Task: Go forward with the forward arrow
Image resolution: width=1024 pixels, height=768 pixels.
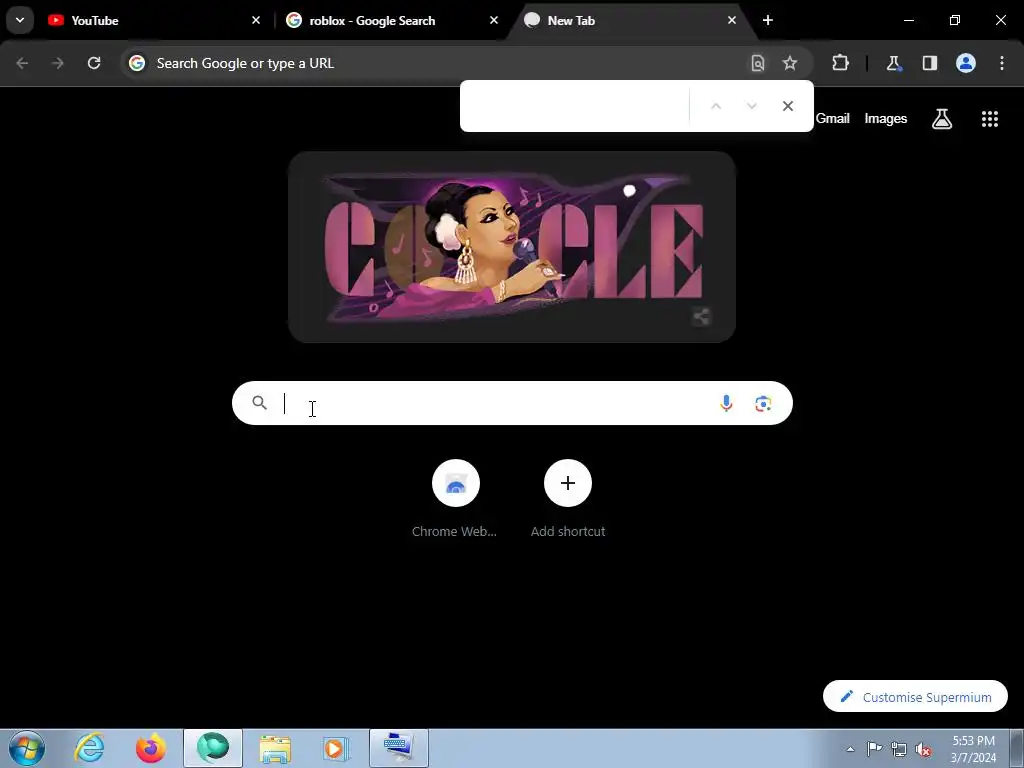Action: click(58, 63)
